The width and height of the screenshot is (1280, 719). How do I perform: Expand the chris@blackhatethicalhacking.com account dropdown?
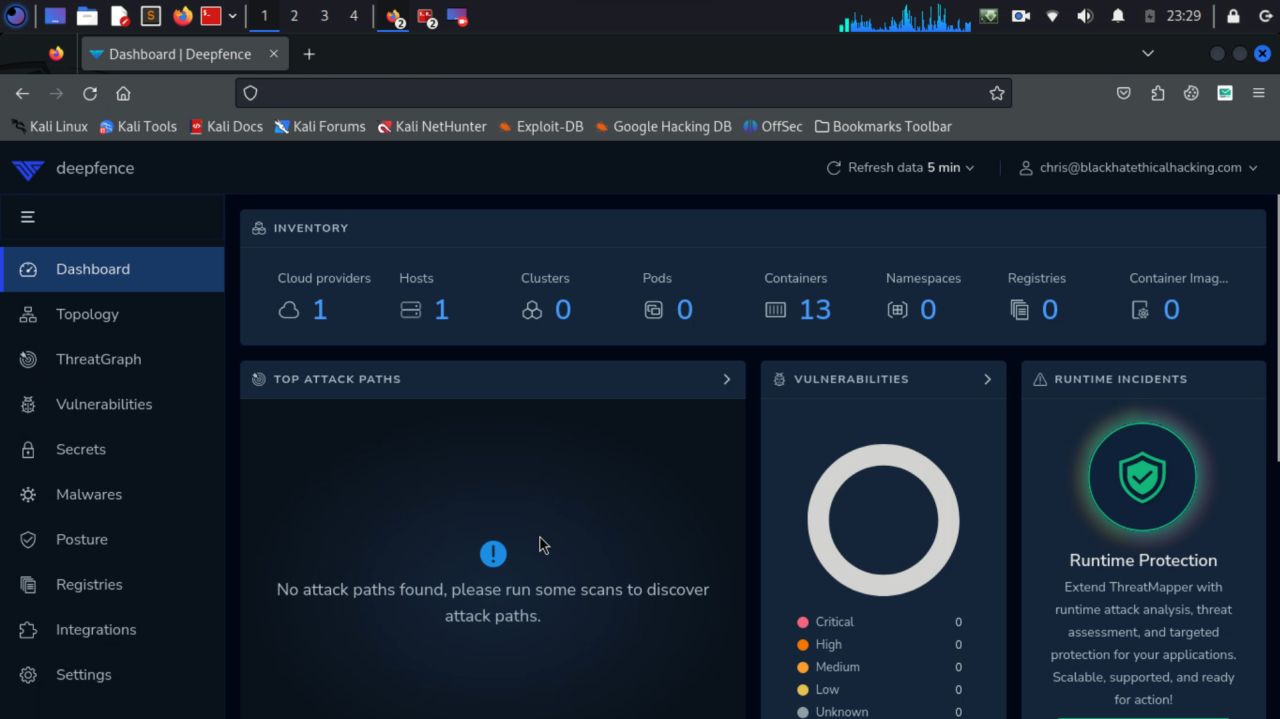pyautogui.click(x=1139, y=168)
